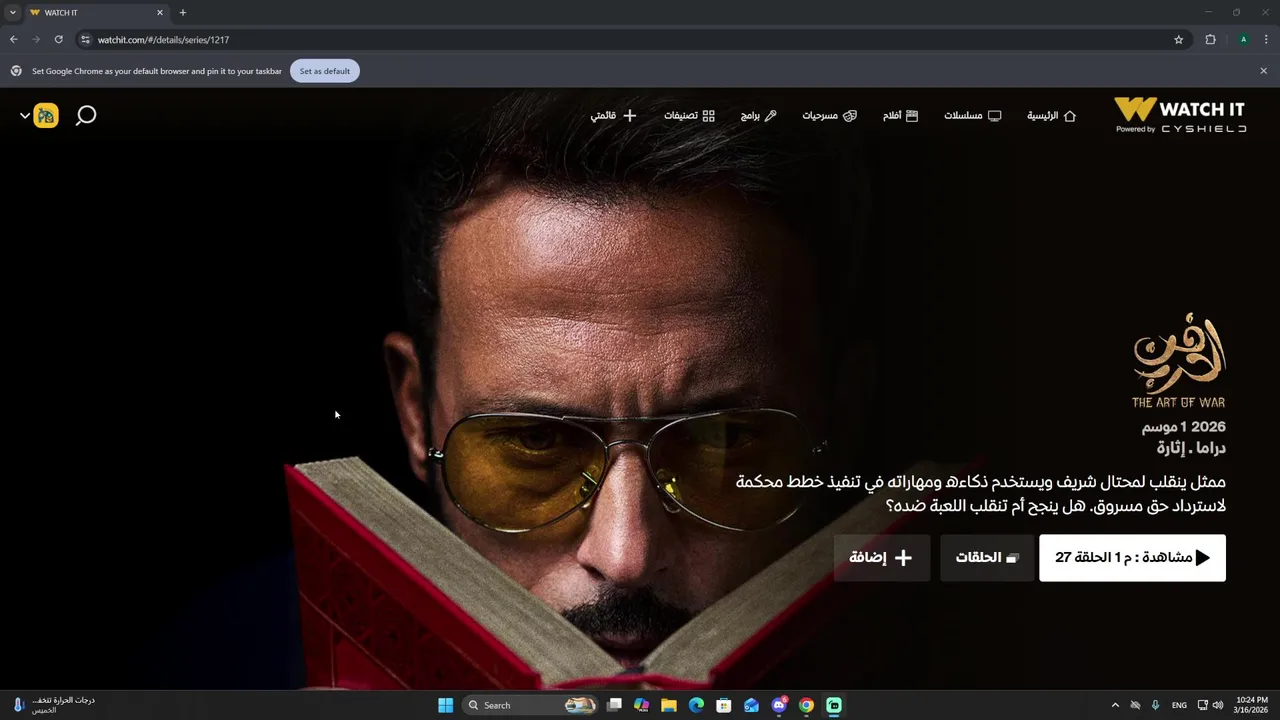Go to مسرحيات (Plays) section
Screen dimensions: 1280x720
pos(829,116)
